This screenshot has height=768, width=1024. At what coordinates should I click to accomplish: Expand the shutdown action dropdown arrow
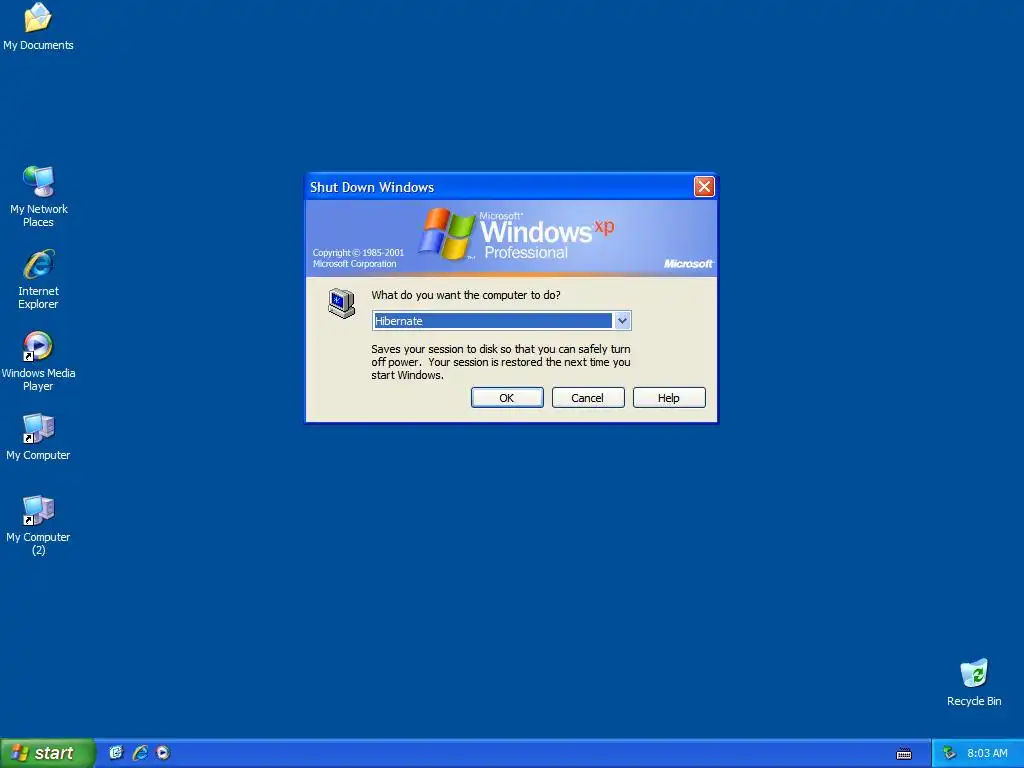pyautogui.click(x=622, y=321)
